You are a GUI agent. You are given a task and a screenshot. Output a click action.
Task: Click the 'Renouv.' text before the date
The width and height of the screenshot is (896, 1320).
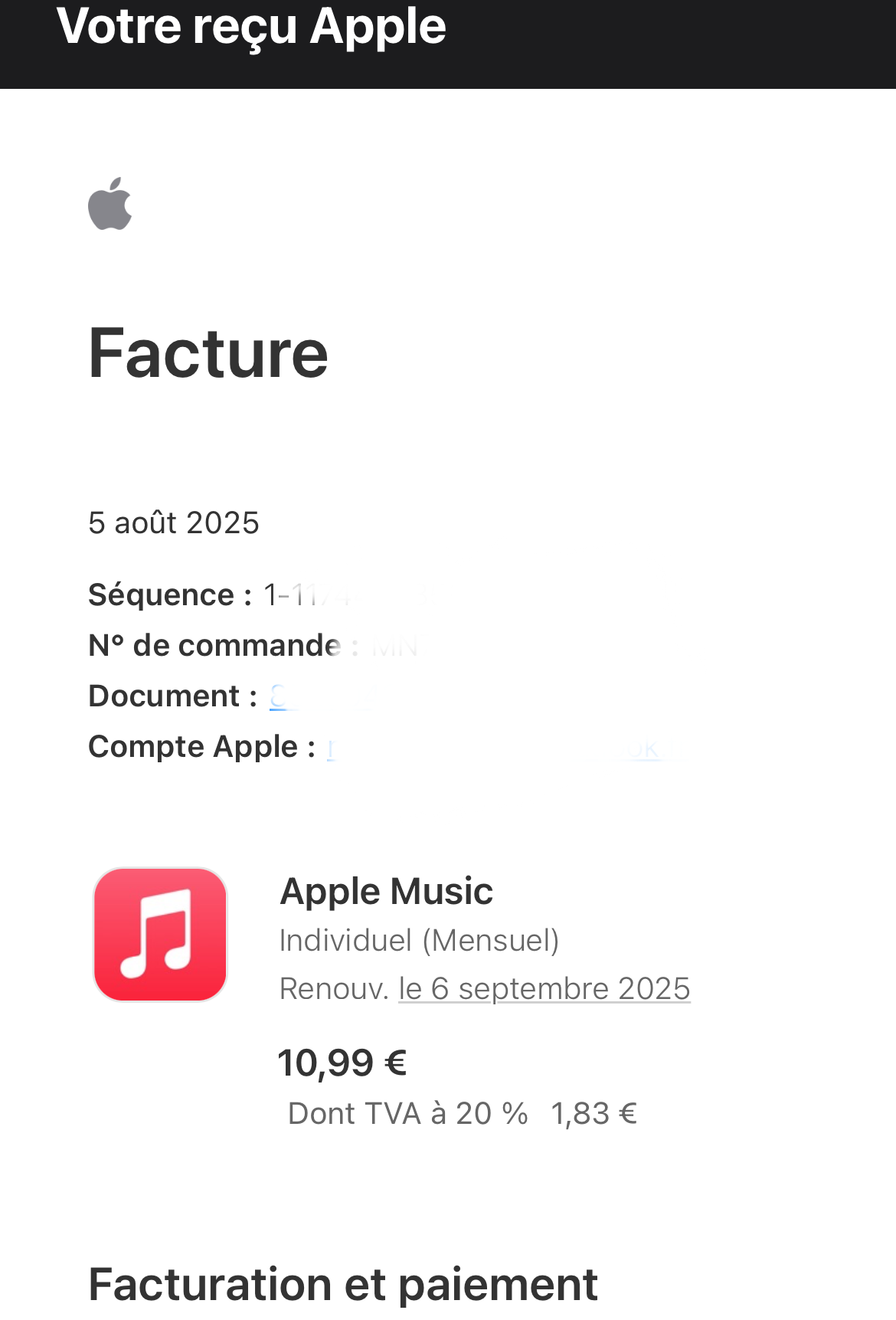[334, 989]
